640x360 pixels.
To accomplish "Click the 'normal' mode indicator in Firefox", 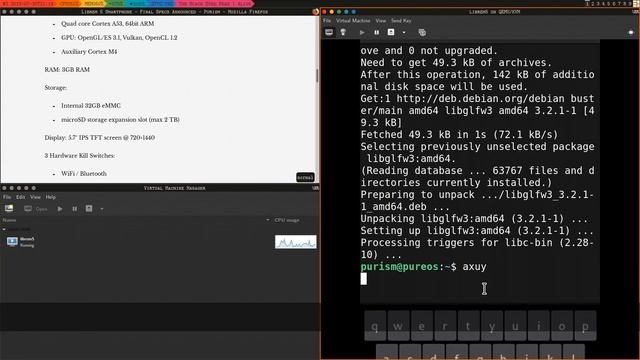I will click(305, 178).
